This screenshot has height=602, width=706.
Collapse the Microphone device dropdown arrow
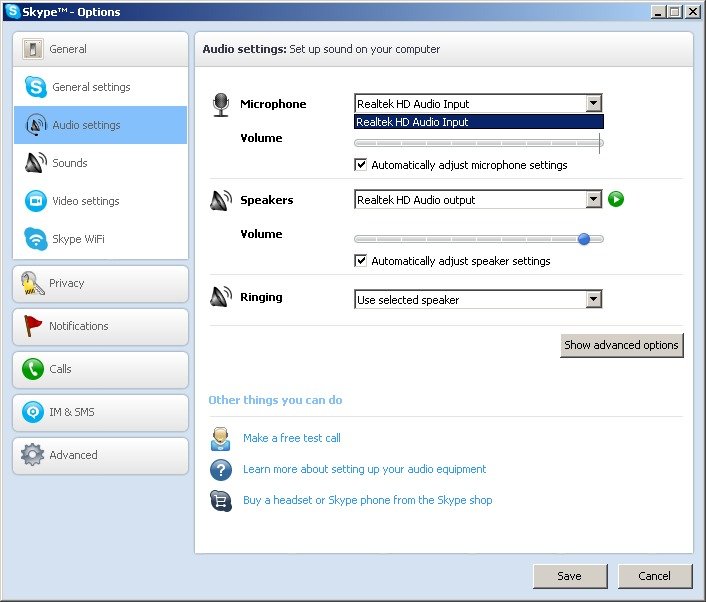tap(593, 104)
